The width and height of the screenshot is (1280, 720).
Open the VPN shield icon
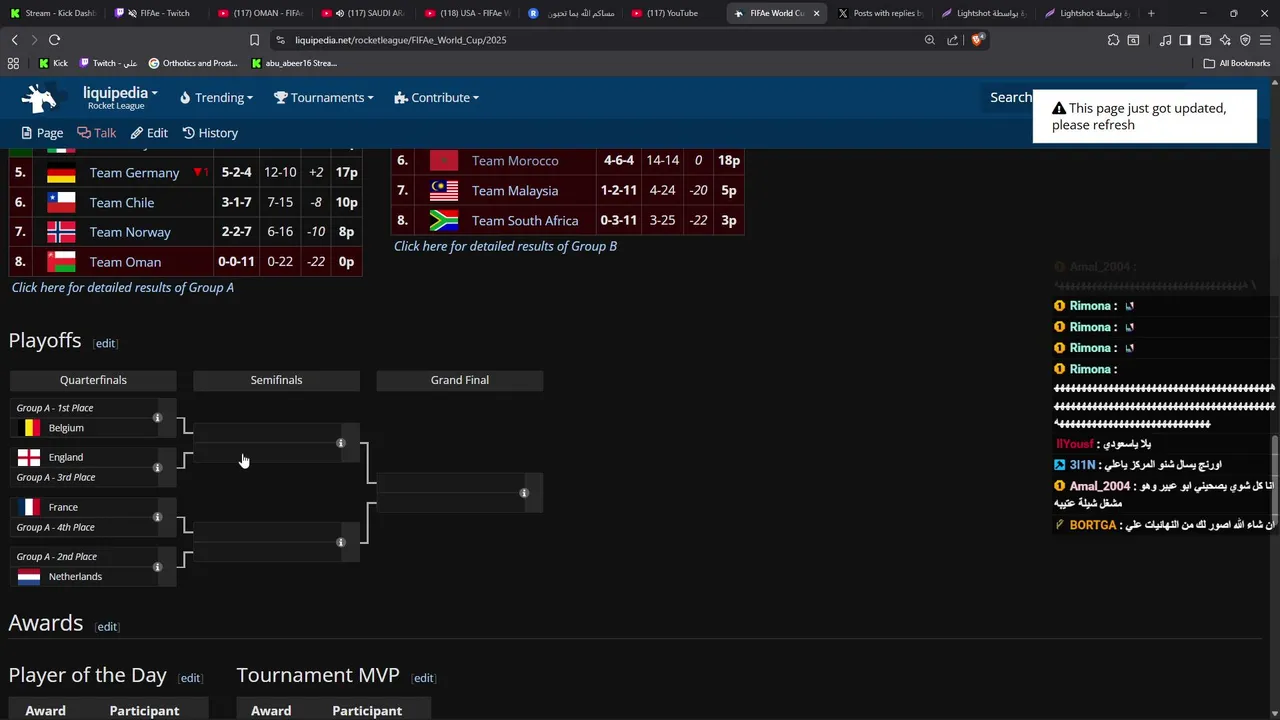point(1245,40)
